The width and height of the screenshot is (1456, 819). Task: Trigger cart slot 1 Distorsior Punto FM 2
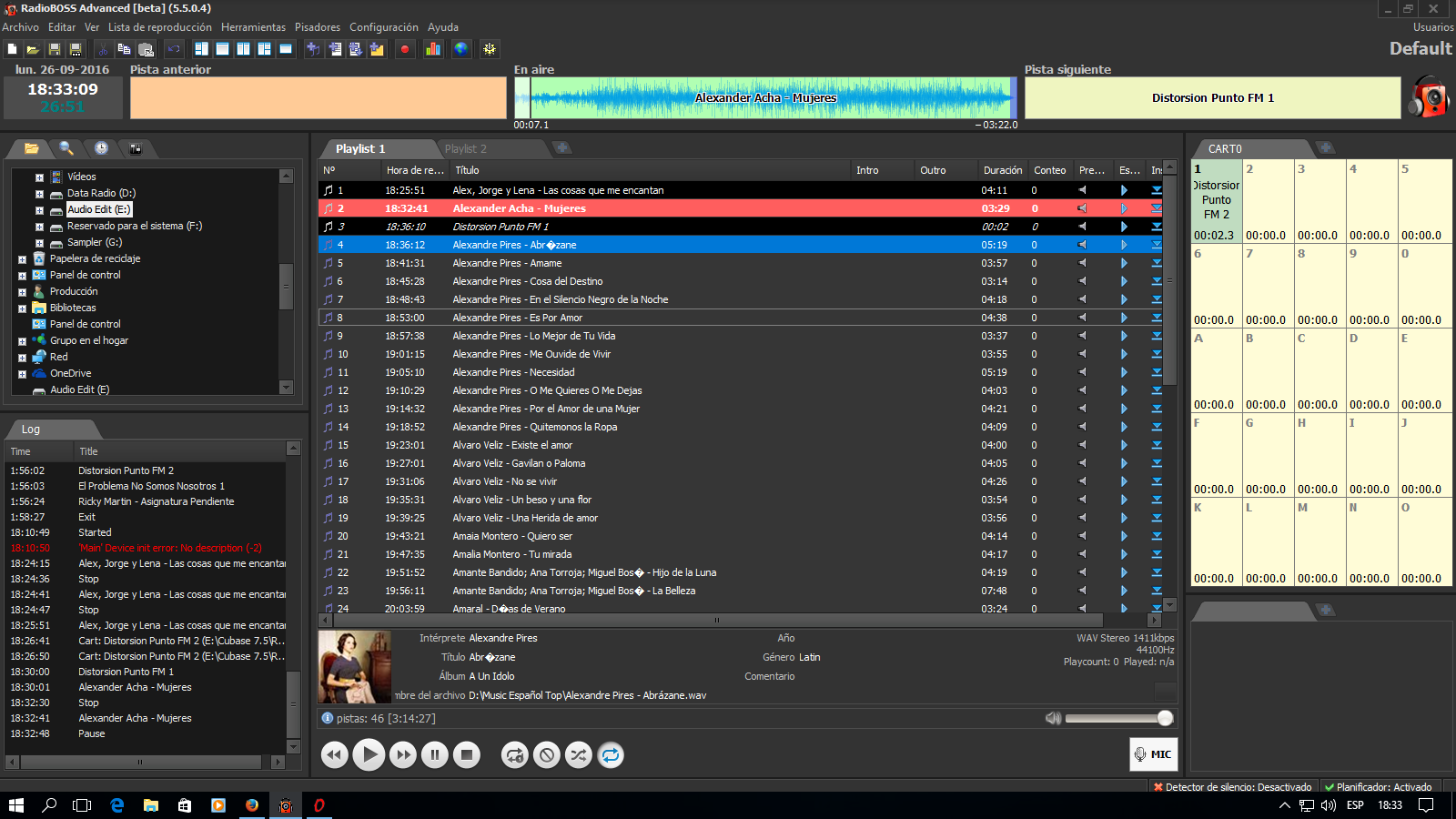(1216, 201)
